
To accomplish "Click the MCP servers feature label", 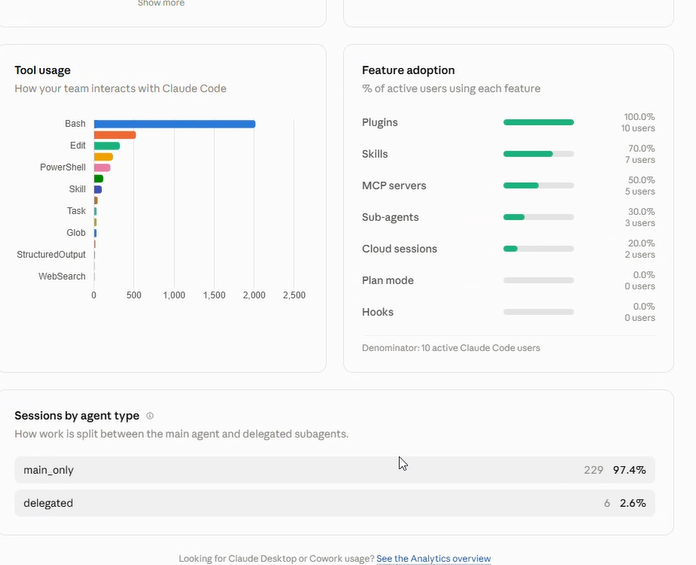I will click(394, 186).
